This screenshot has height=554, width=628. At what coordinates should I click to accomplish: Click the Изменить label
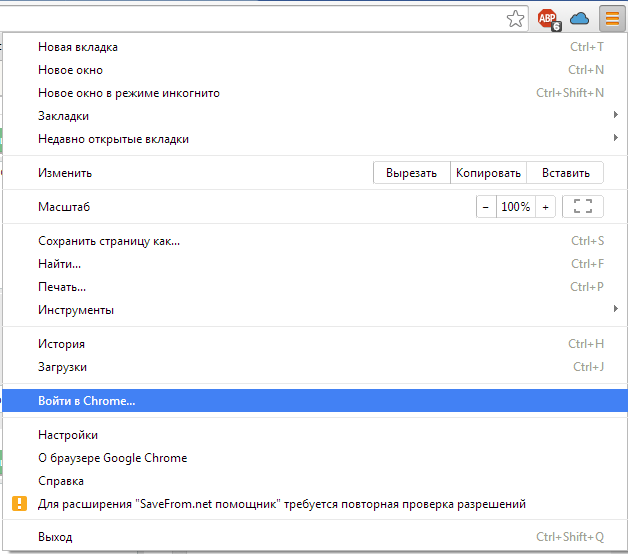65,173
